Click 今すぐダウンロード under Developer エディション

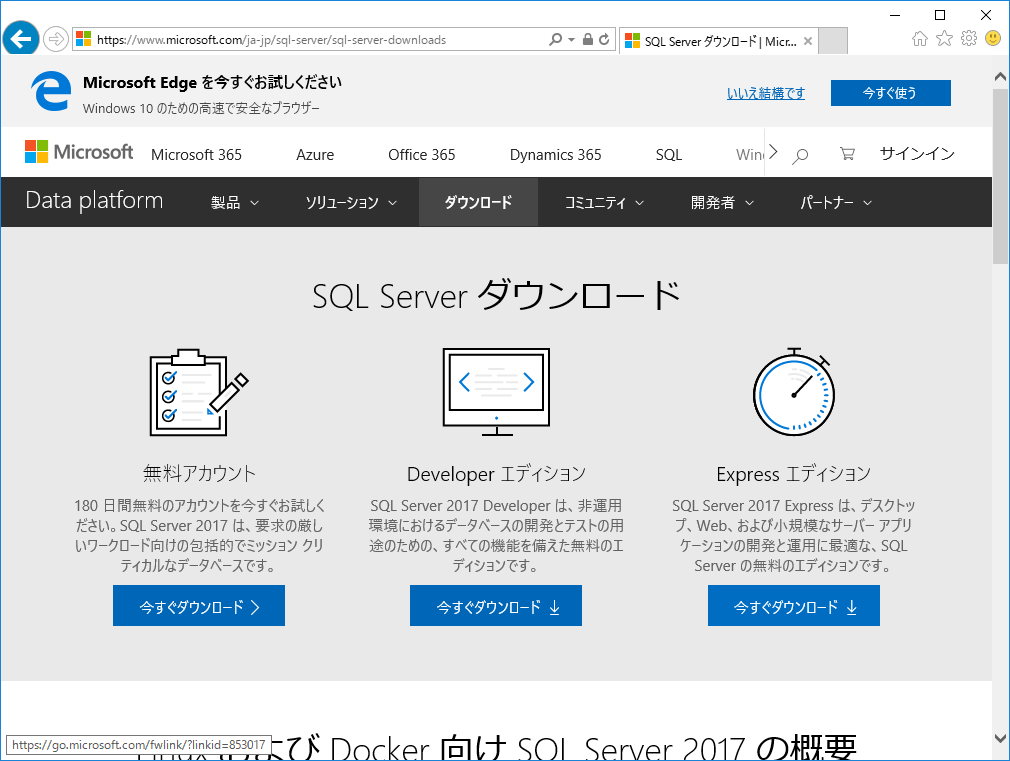(x=496, y=606)
